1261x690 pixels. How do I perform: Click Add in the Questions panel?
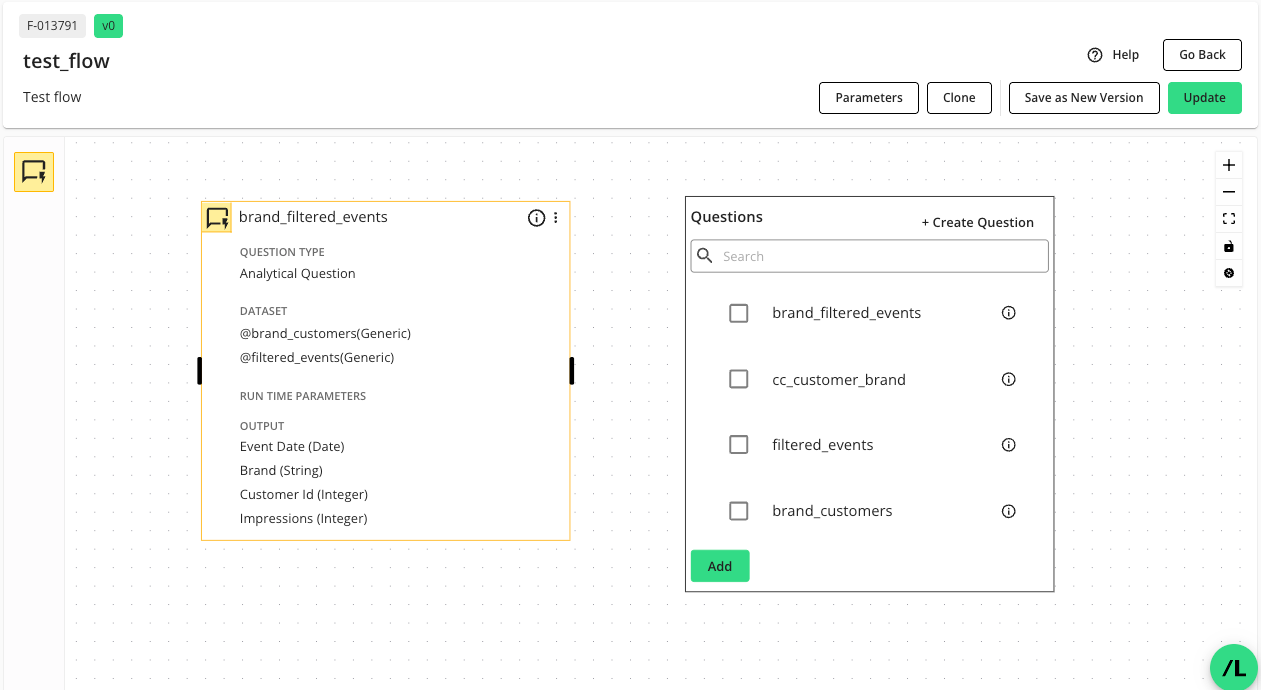click(719, 565)
